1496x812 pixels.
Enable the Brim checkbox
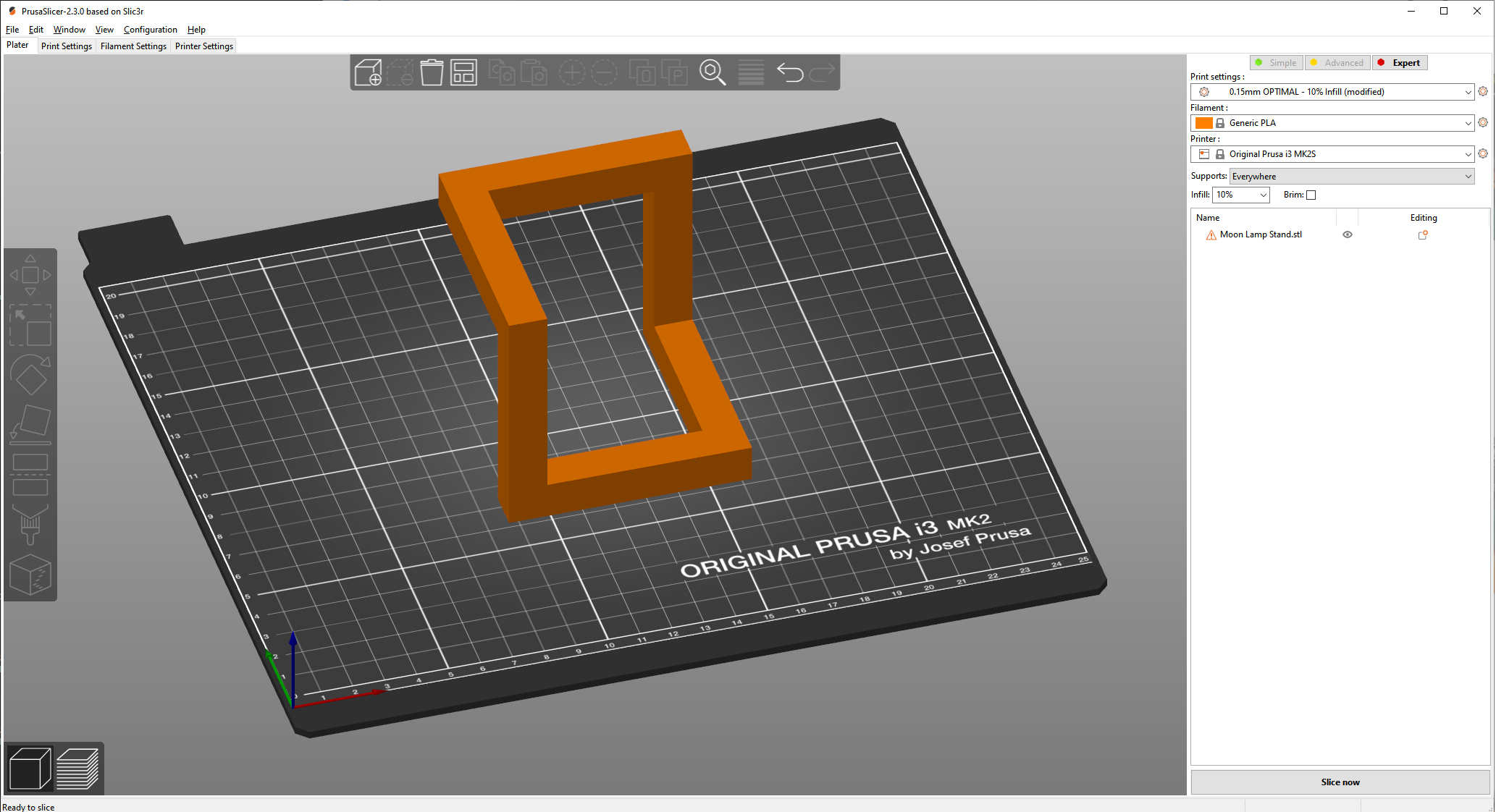click(x=1311, y=195)
